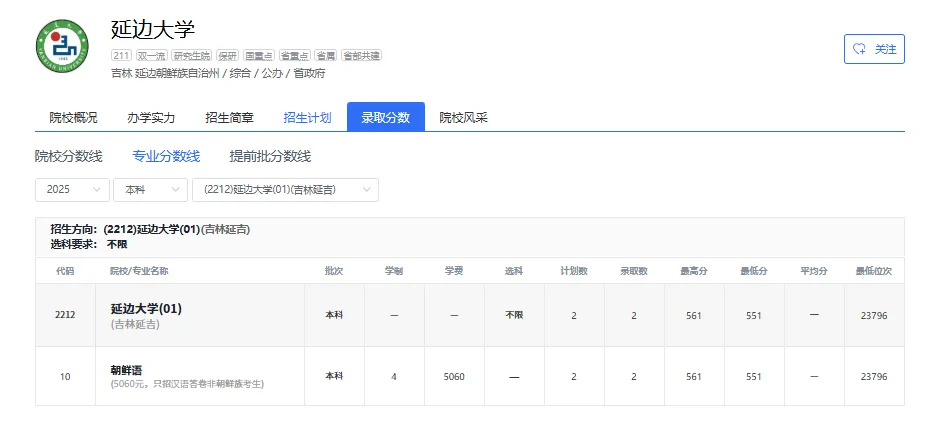Click the 批次 column header

tap(334, 271)
